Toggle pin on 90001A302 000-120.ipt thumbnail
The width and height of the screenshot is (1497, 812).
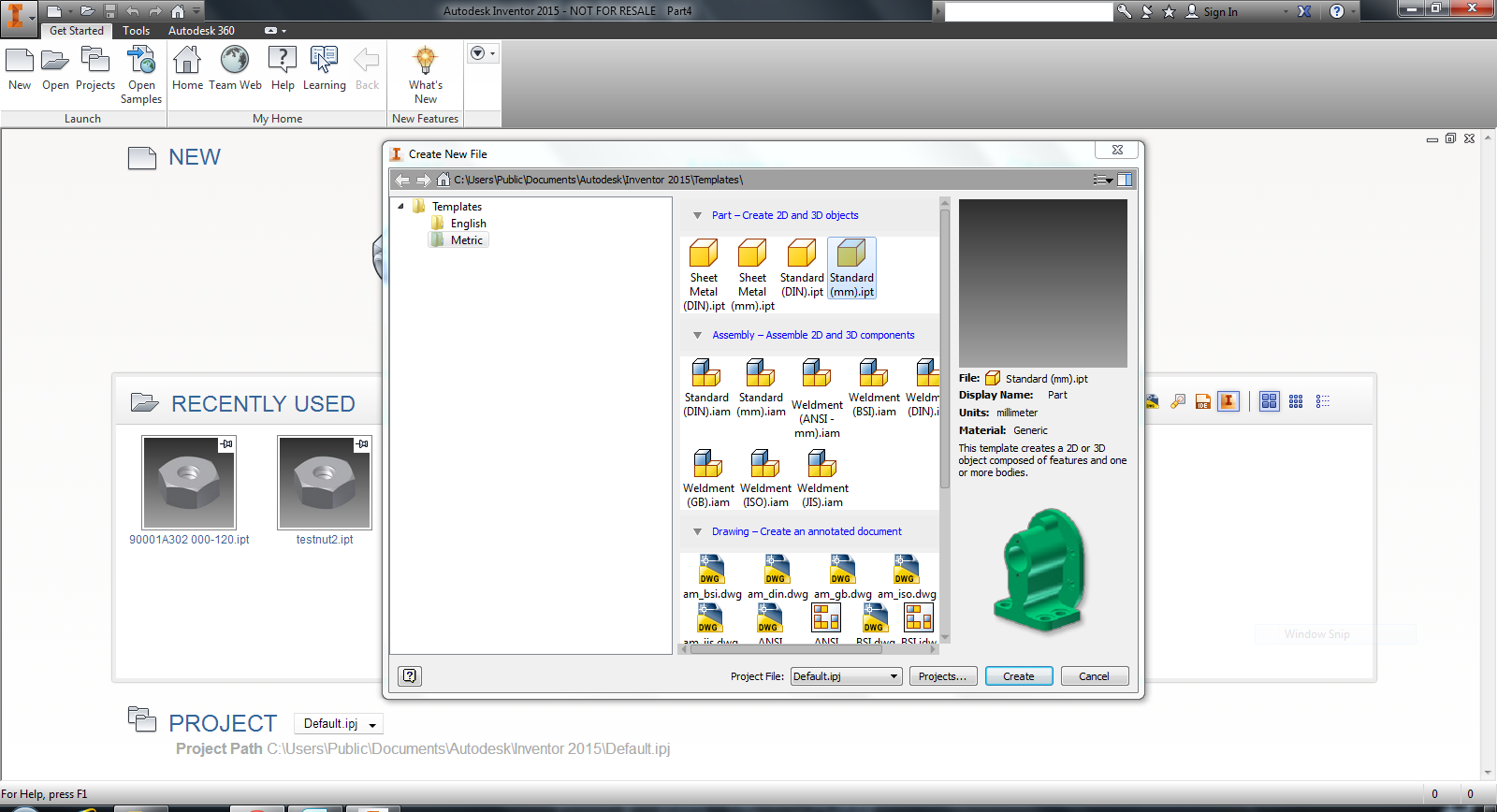[x=226, y=444]
